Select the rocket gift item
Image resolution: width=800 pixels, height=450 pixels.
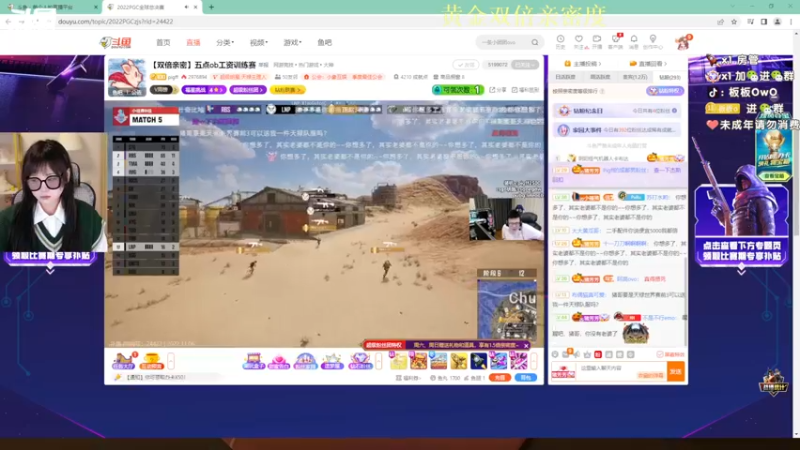click(x=479, y=361)
